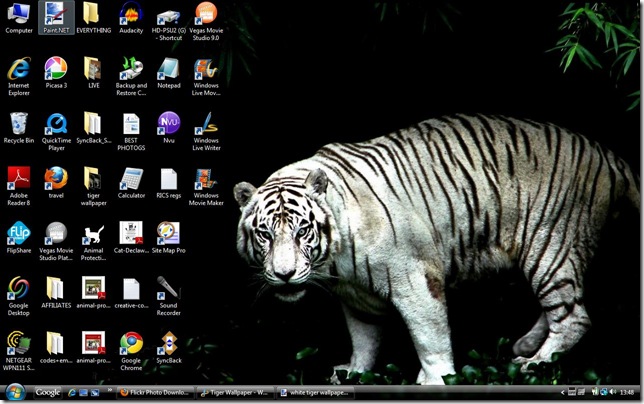This screenshot has height=404, width=644.
Task: Open the clock showing 13:48
Action: pos(627,393)
